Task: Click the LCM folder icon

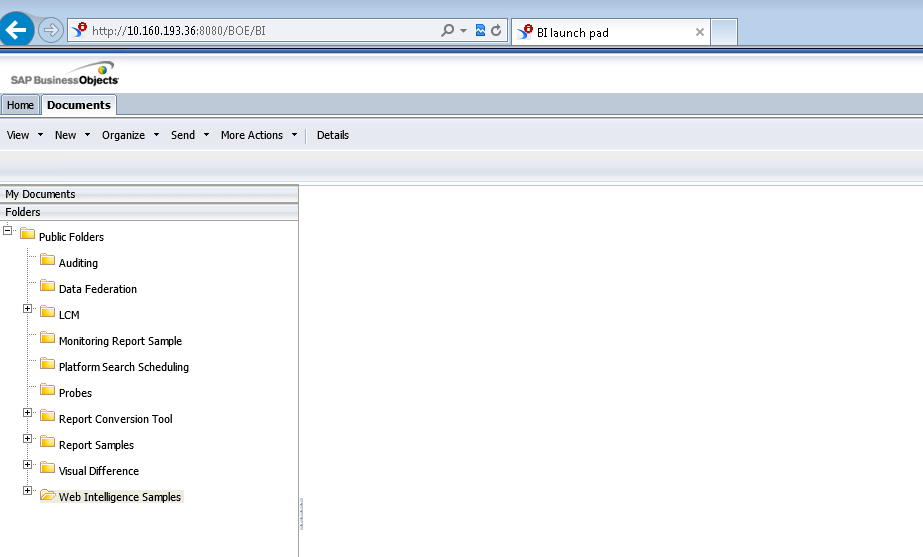Action: tap(47, 311)
